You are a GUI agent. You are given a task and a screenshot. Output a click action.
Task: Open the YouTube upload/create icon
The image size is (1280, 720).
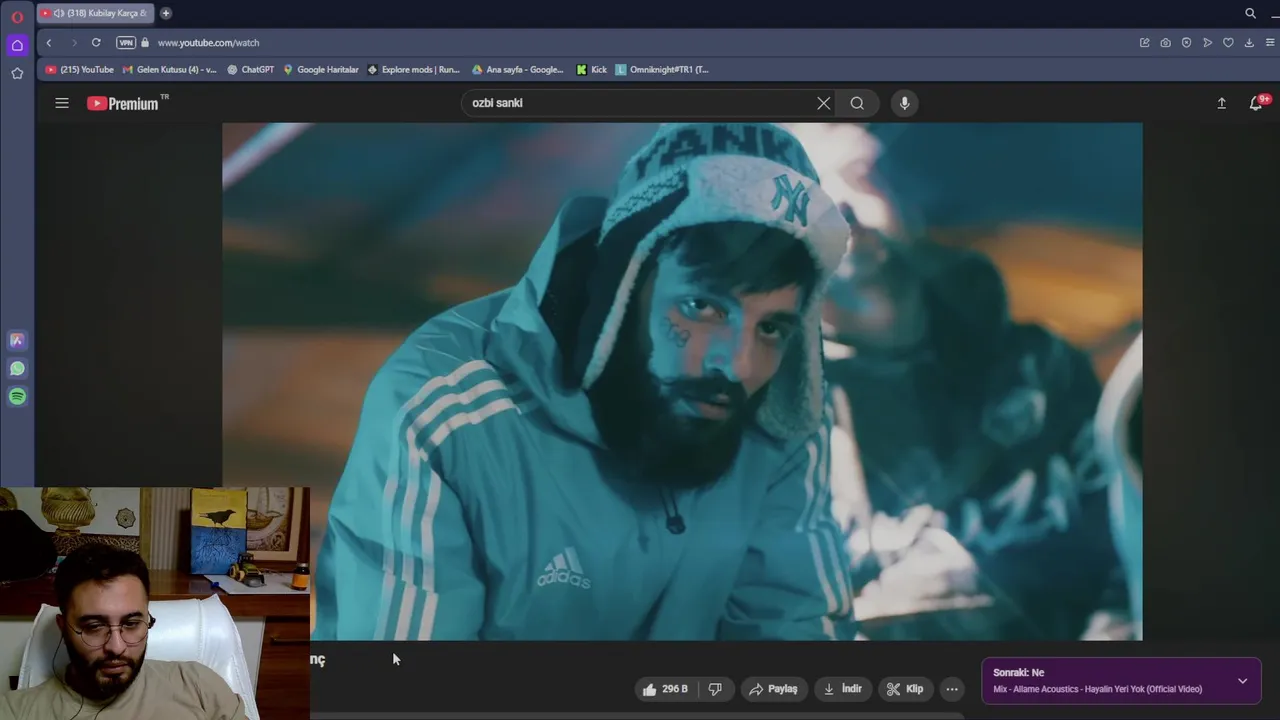[1221, 103]
